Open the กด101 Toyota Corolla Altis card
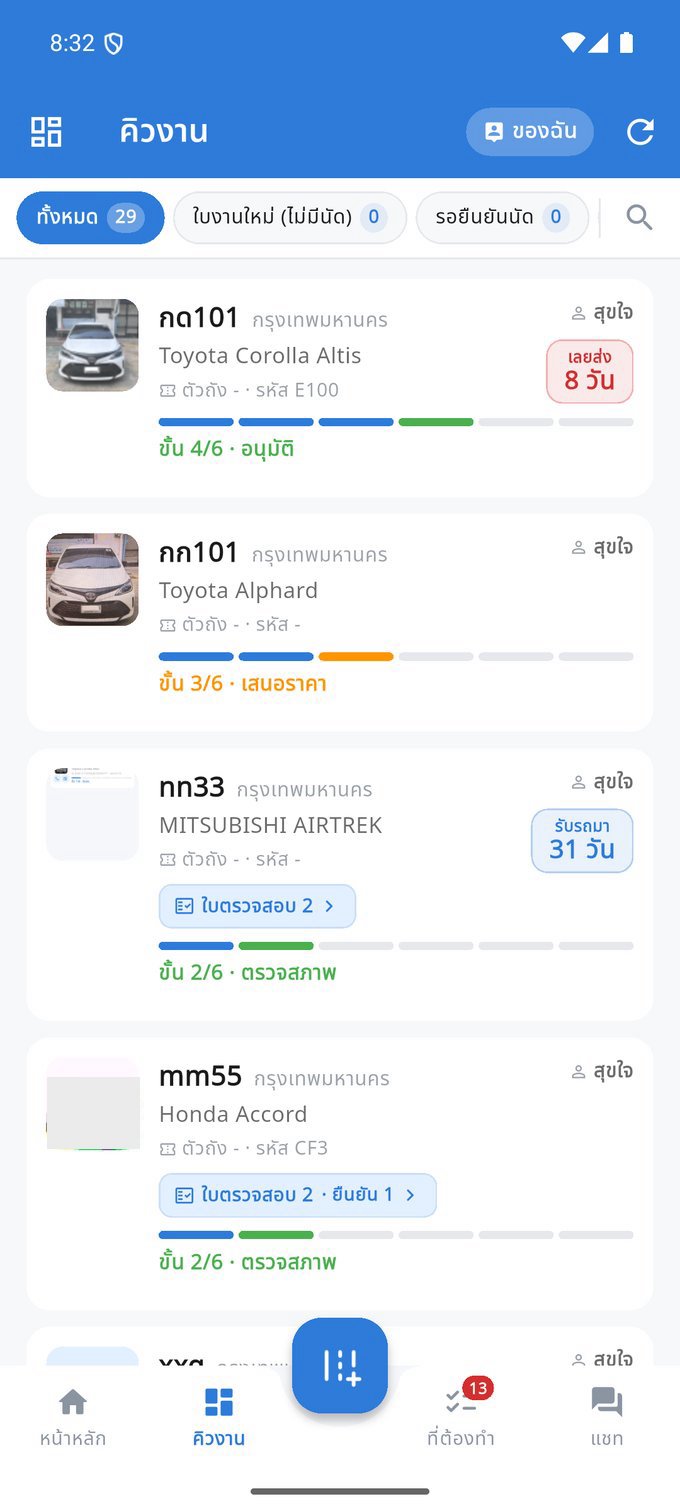This screenshot has height=1511, width=680. tap(340, 388)
